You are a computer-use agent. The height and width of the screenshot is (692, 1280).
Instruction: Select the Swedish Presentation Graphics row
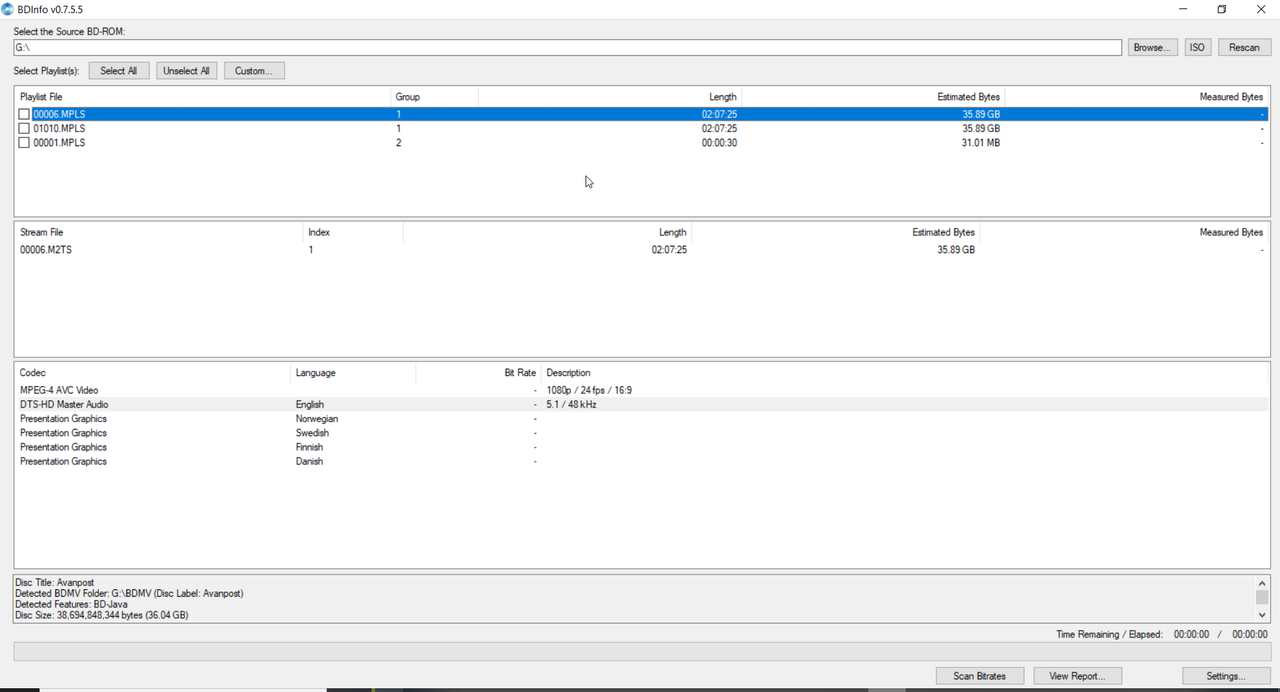641,433
